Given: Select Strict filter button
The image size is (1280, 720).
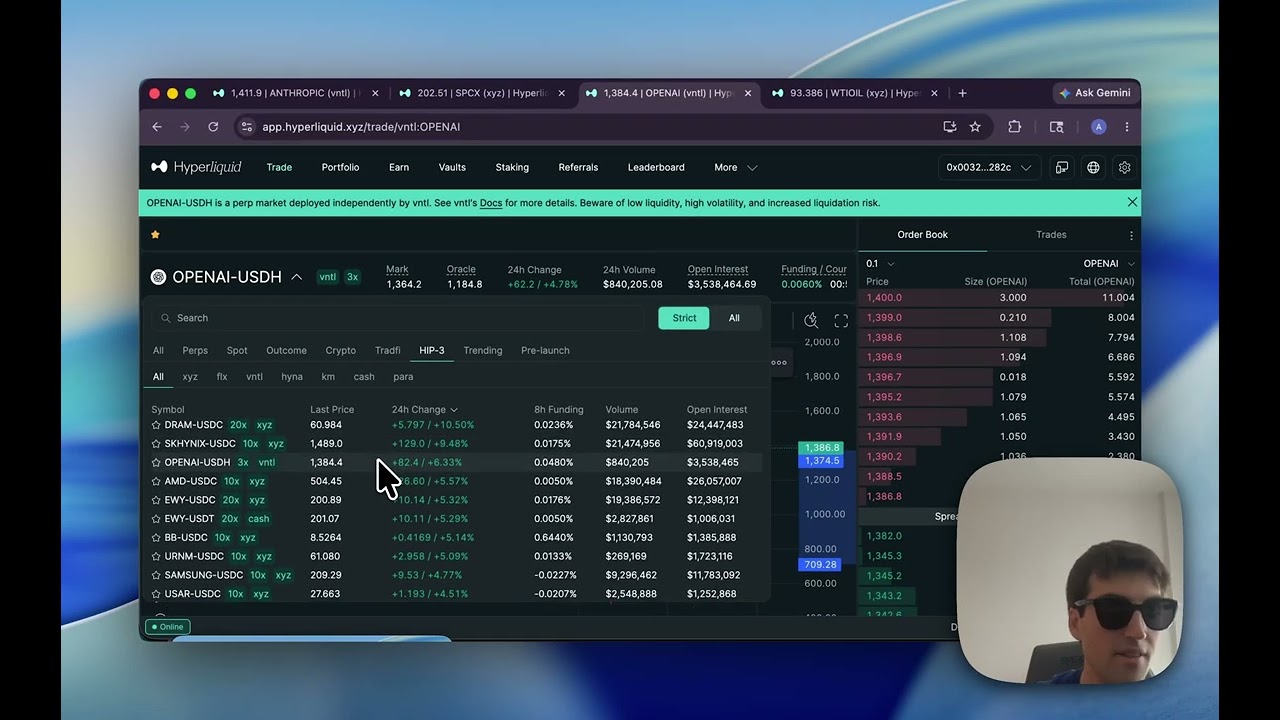Looking at the screenshot, I should 684,318.
